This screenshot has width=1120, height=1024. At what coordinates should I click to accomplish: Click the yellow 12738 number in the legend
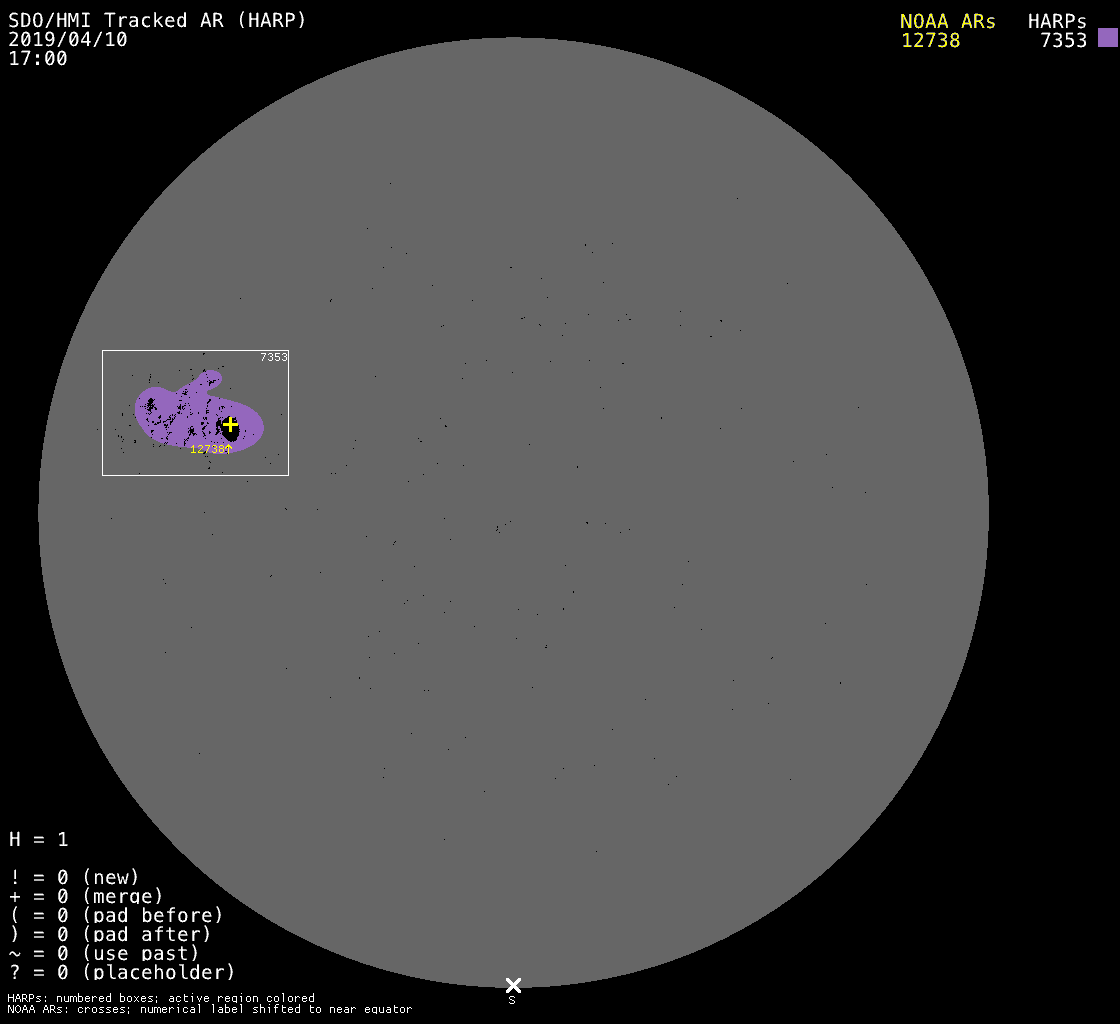[930, 40]
